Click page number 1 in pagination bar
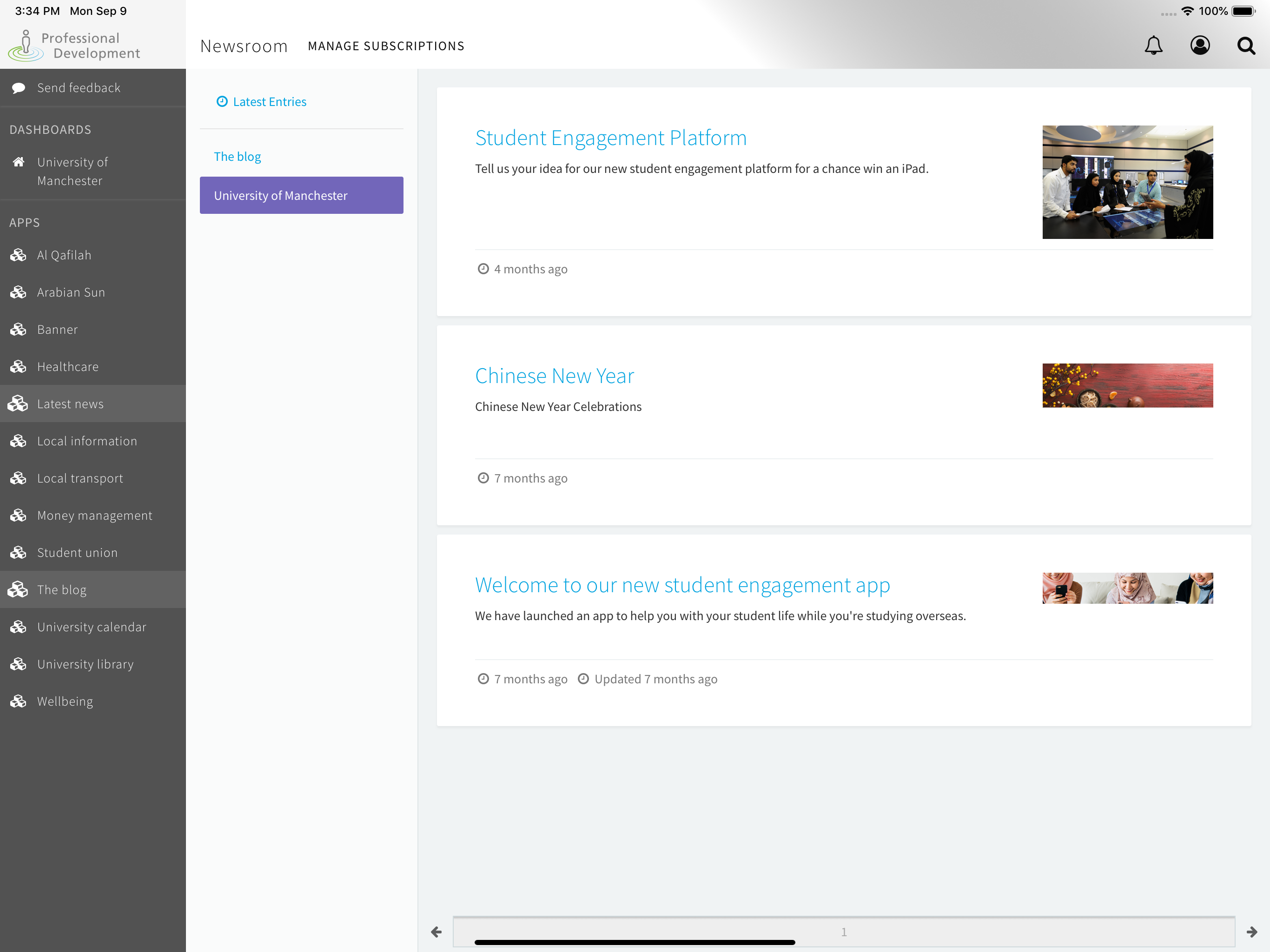The width and height of the screenshot is (1270, 952). [844, 932]
